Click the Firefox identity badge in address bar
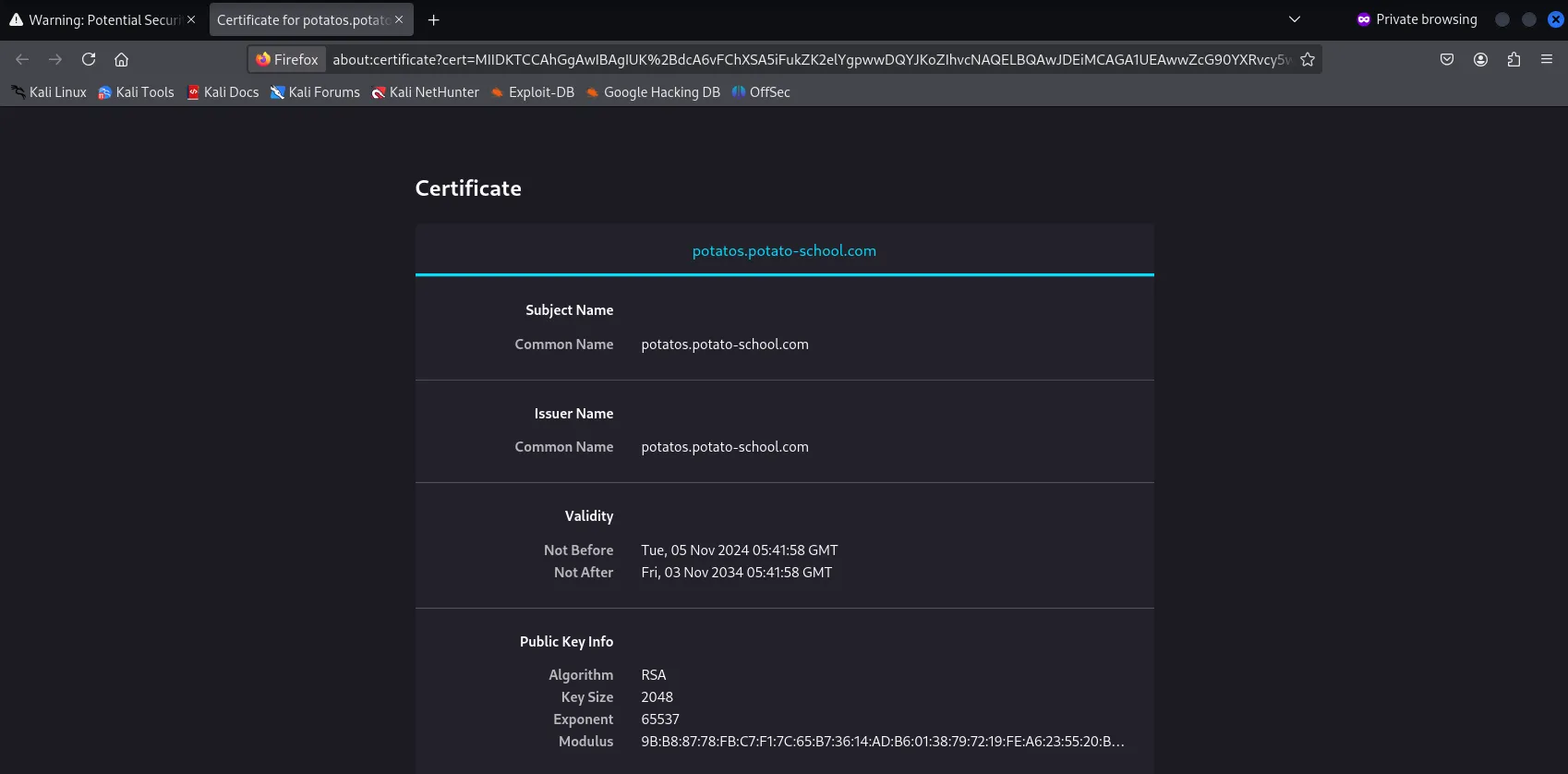The image size is (1568, 774). [x=287, y=59]
